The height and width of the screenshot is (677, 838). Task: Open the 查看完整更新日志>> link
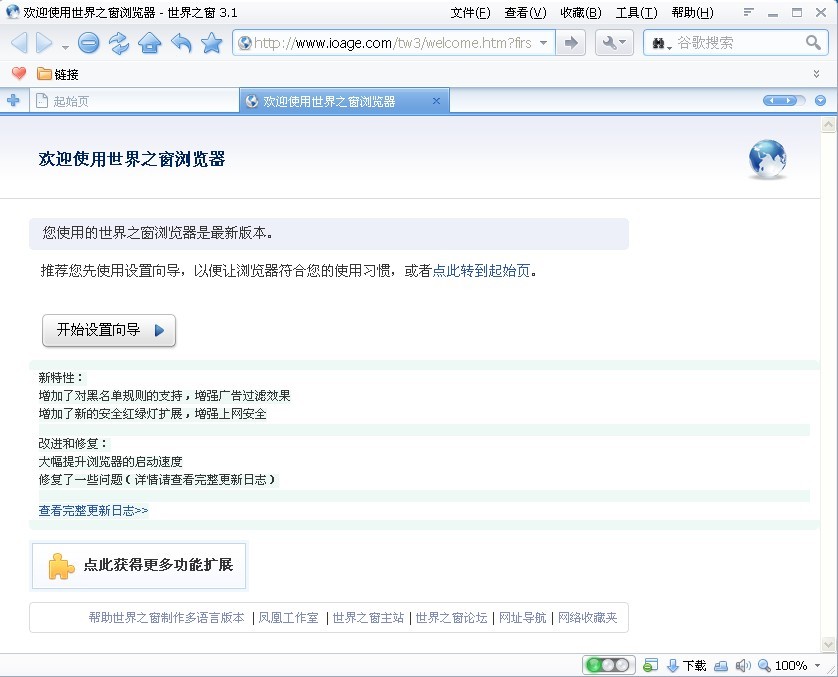pos(94,511)
